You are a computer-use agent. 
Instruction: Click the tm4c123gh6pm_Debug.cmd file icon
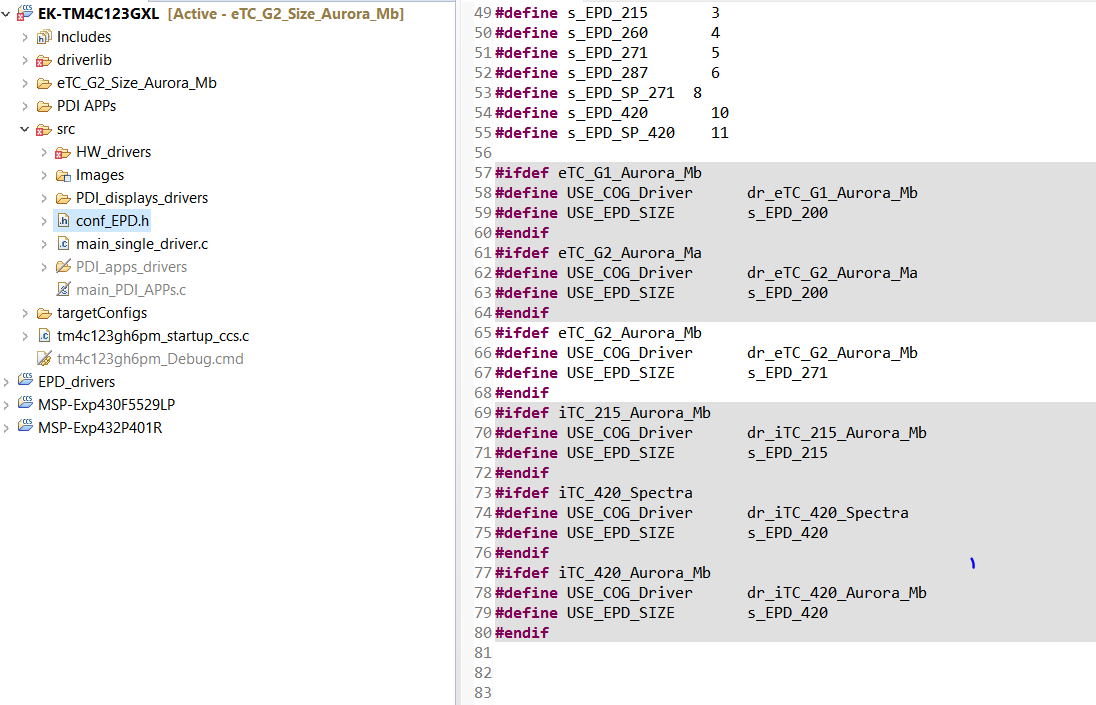point(44,359)
